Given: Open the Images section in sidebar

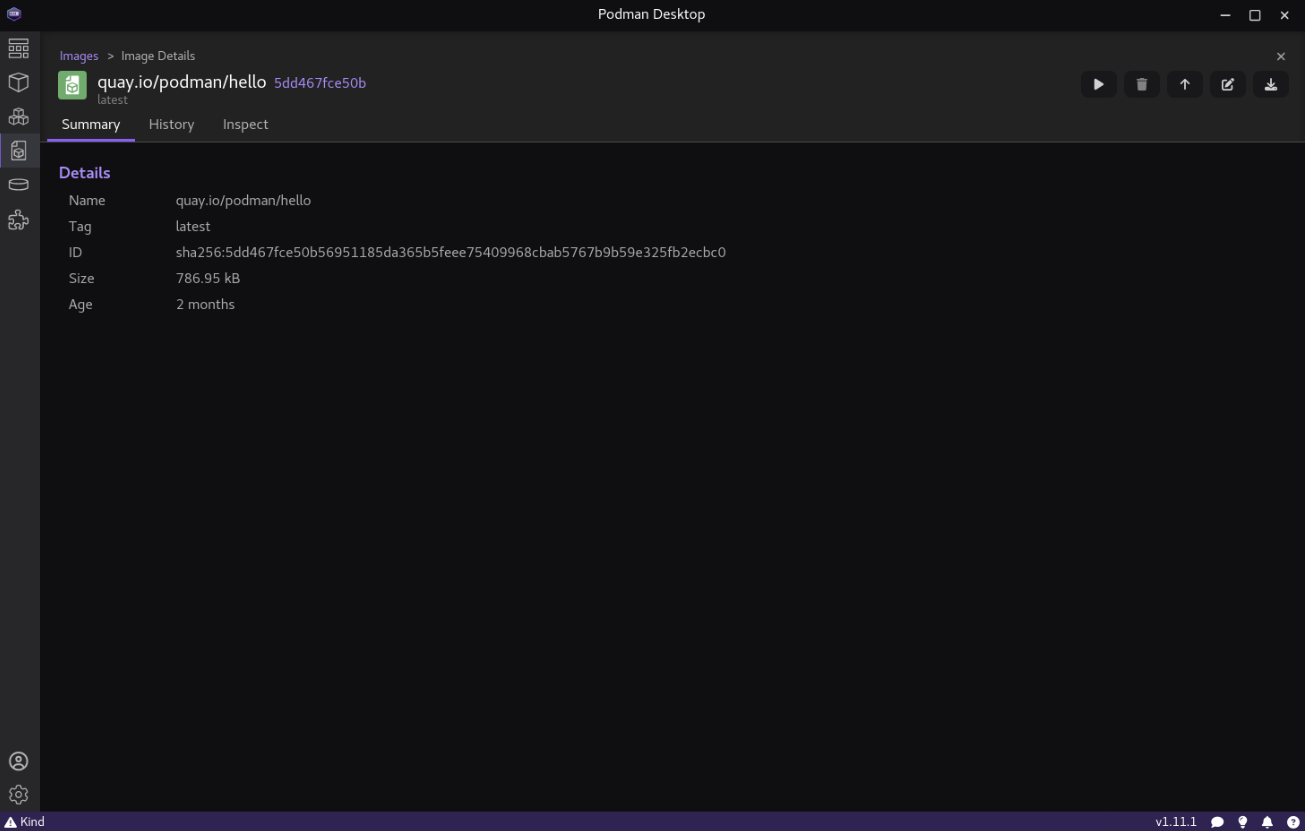Looking at the screenshot, I should [x=18, y=151].
